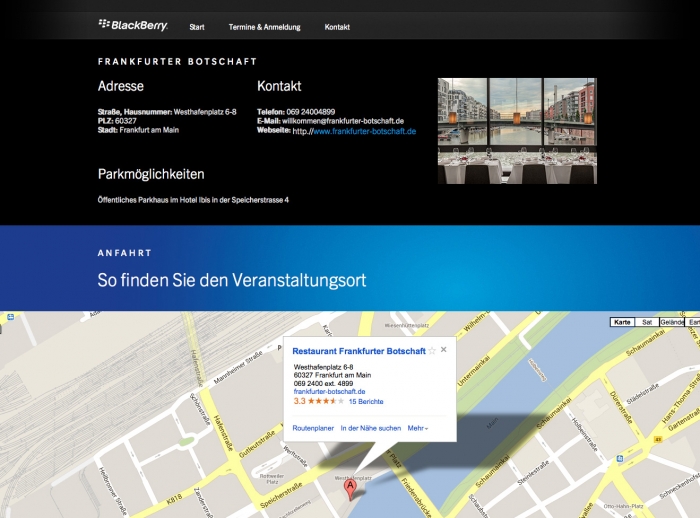Image resolution: width=700 pixels, height=518 pixels.
Task: Click the BlackBerry logo
Action: click(x=133, y=25)
